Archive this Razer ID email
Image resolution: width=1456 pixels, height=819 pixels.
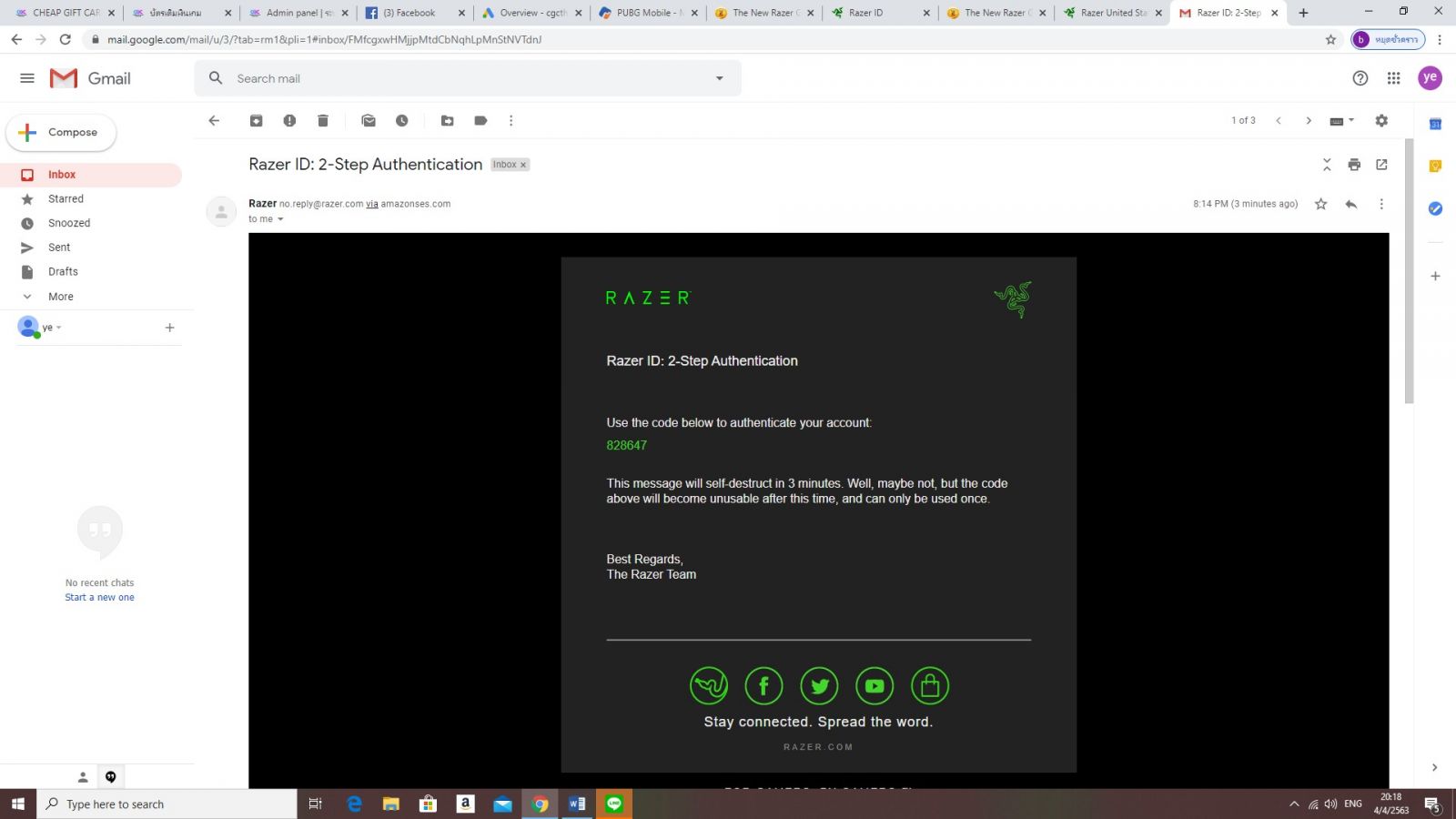click(257, 120)
